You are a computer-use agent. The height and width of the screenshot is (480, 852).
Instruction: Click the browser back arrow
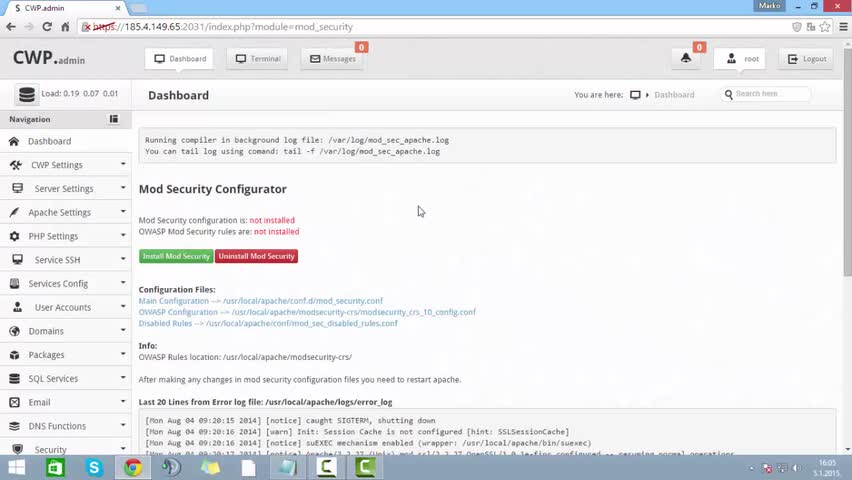click(x=11, y=27)
